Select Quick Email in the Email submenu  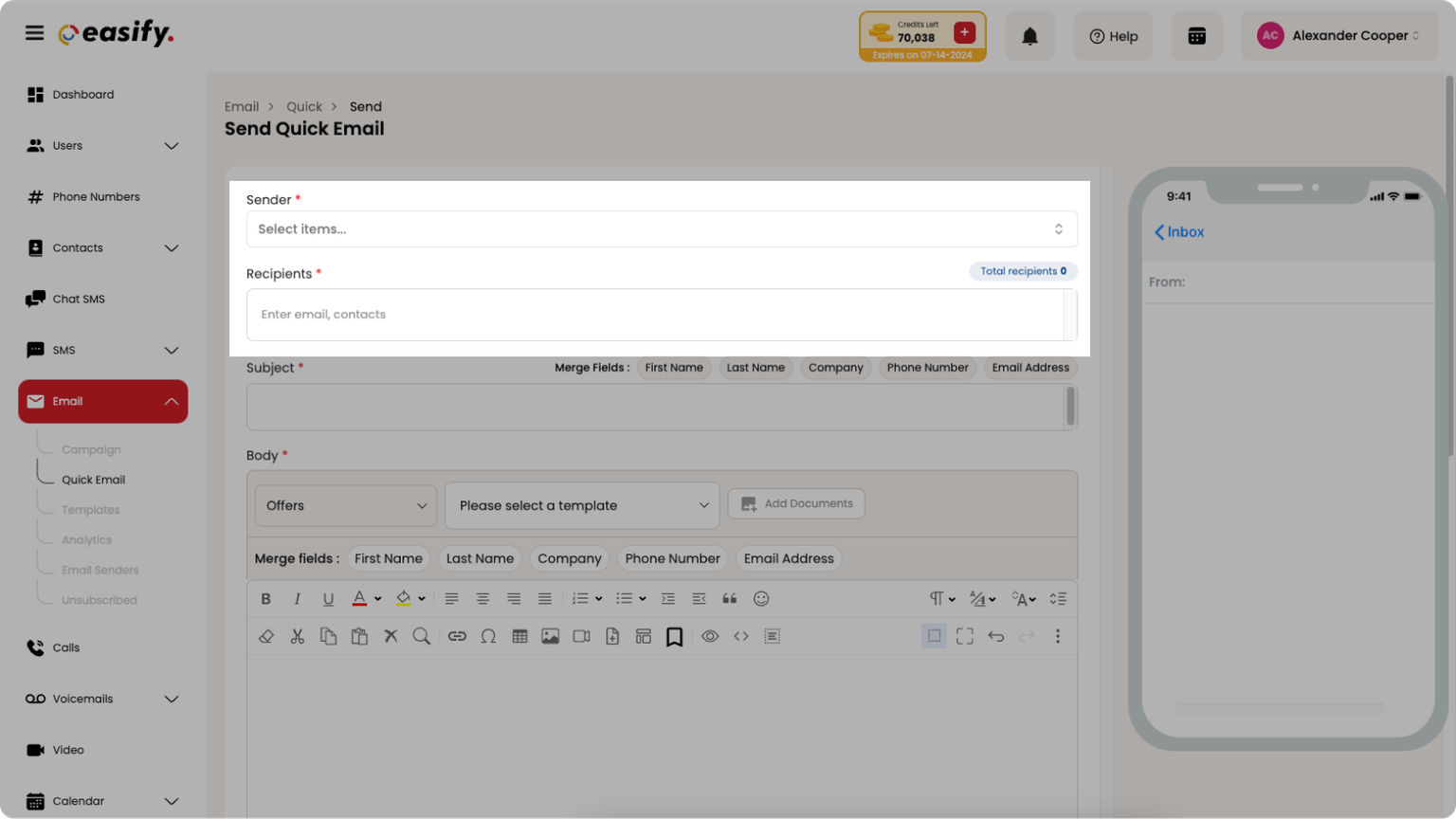coord(93,480)
